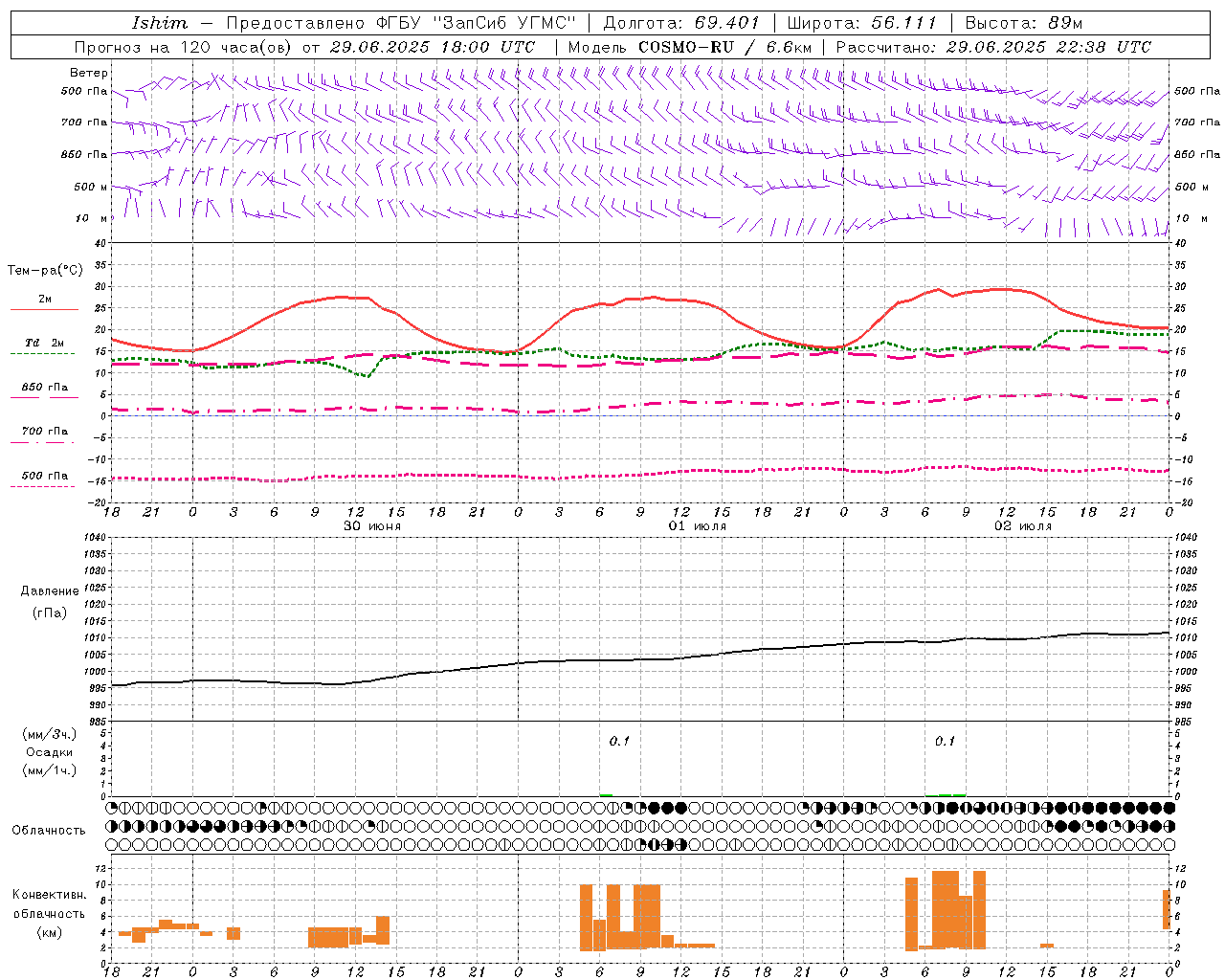Click the "500 м" wind level label on left
This screenshot has height=980, width=1225.
click(x=91, y=187)
